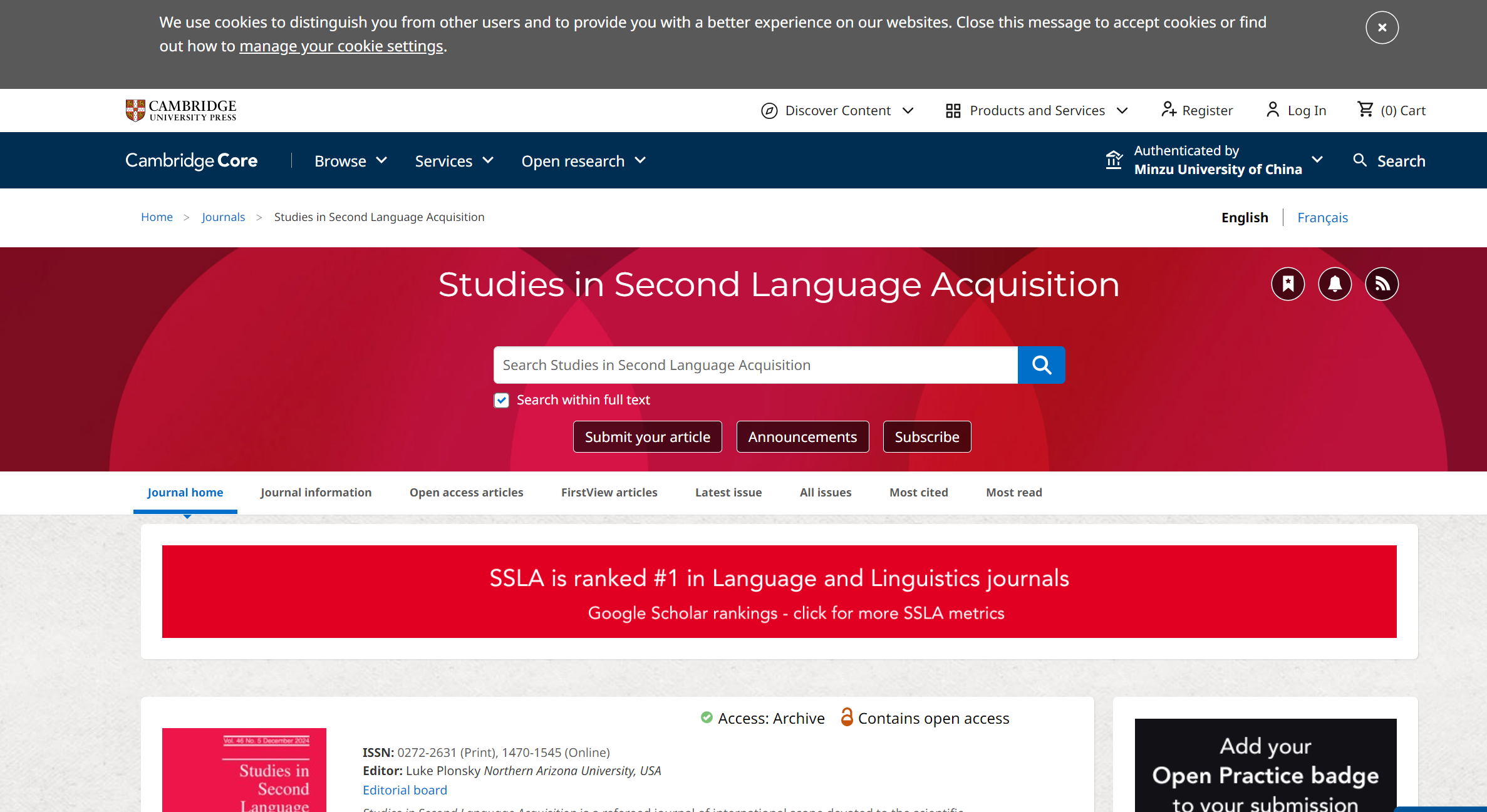Expand the Browse chevron
The width and height of the screenshot is (1487, 812).
coord(381,160)
